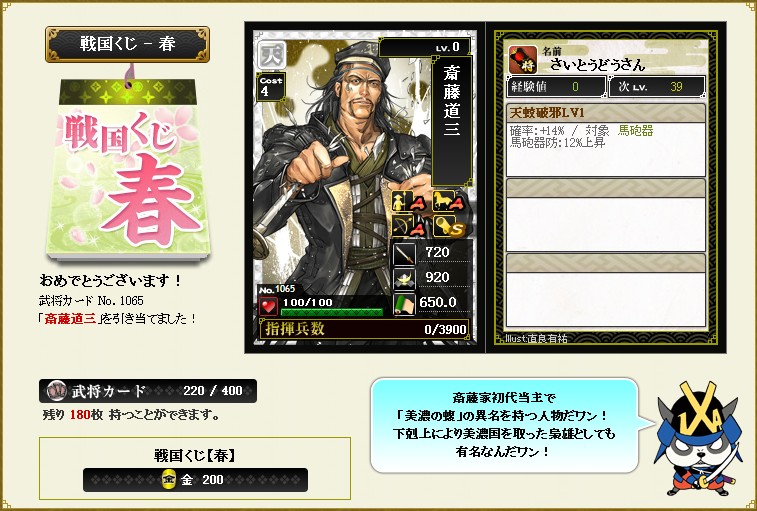Click the samurai dog mascot

[697, 439]
